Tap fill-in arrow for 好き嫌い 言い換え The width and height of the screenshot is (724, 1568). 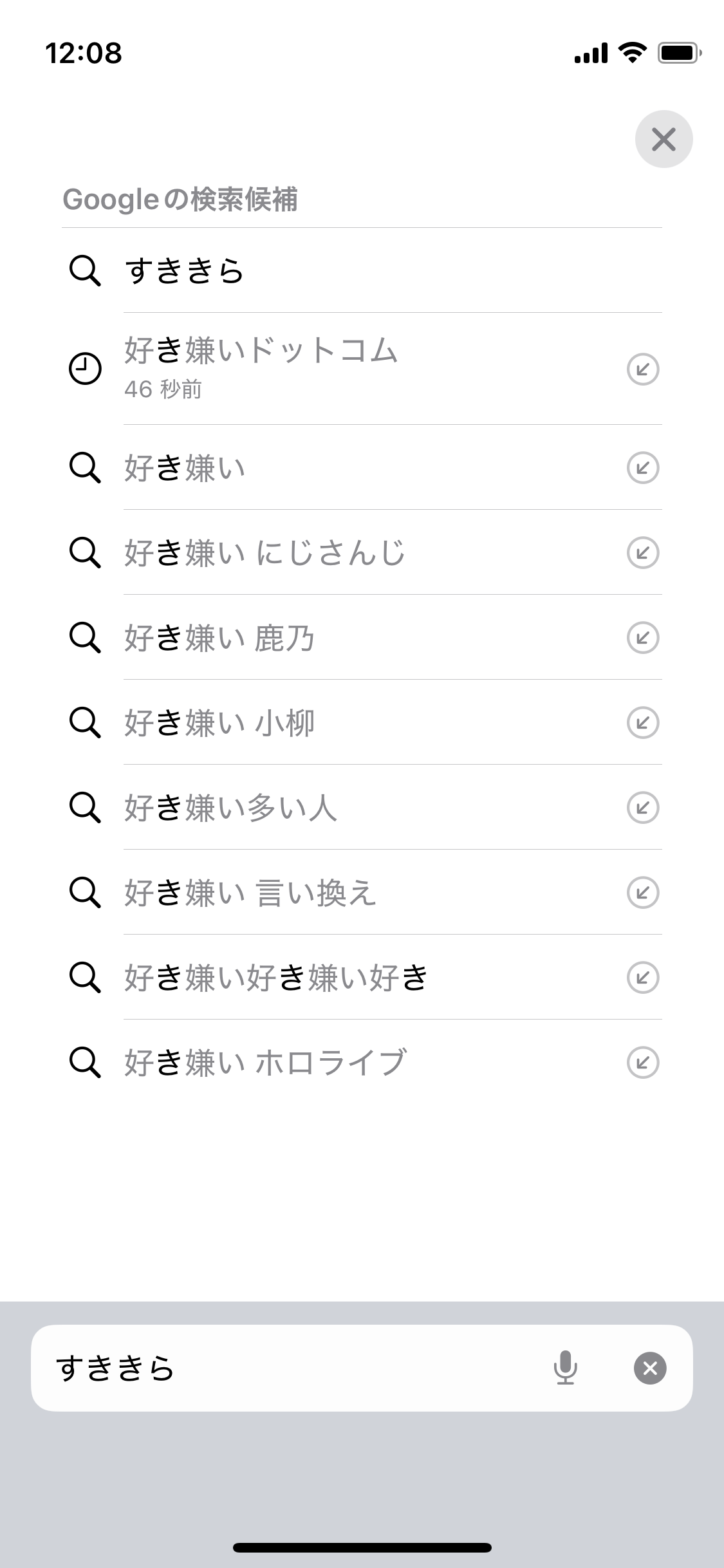click(642, 892)
